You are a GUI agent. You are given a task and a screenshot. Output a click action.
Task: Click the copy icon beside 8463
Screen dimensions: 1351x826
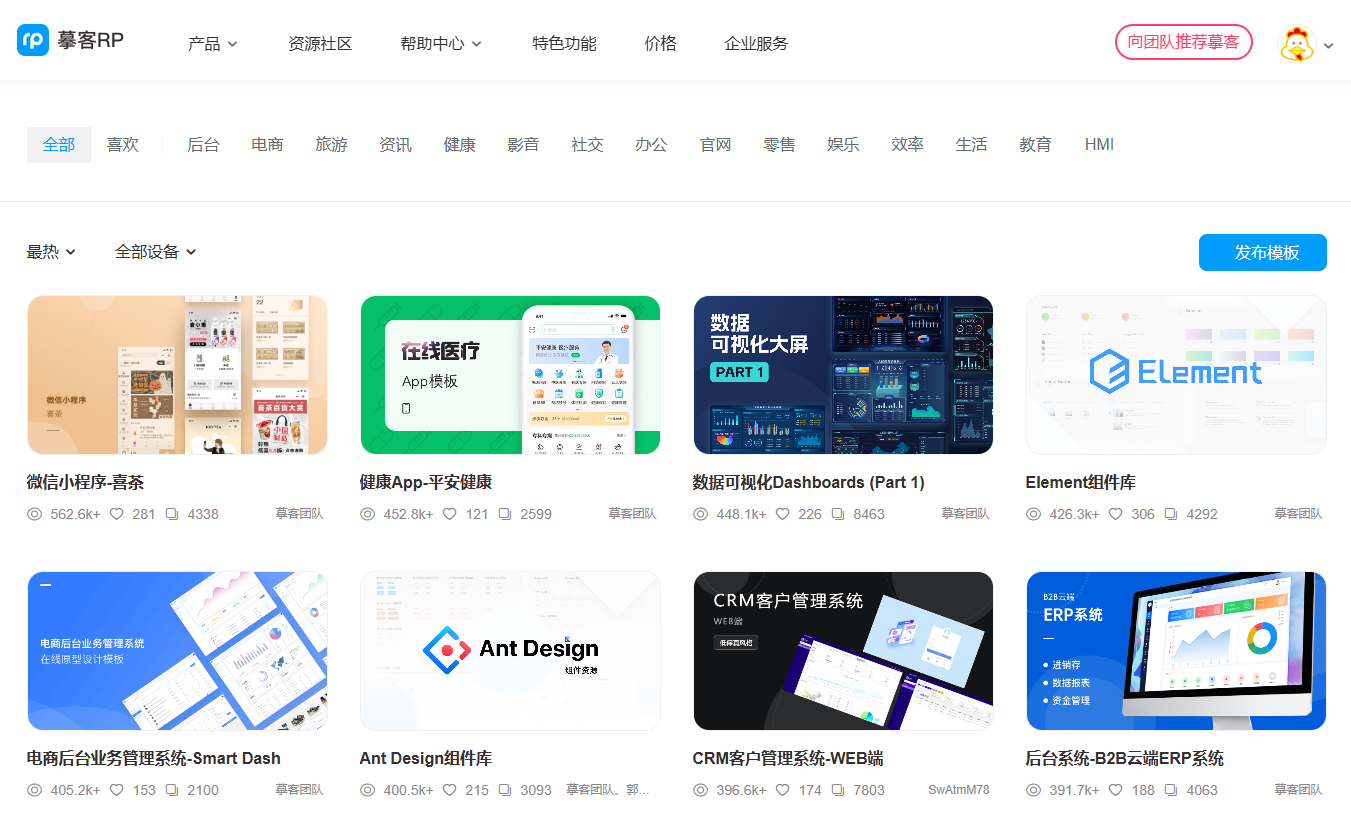838,514
